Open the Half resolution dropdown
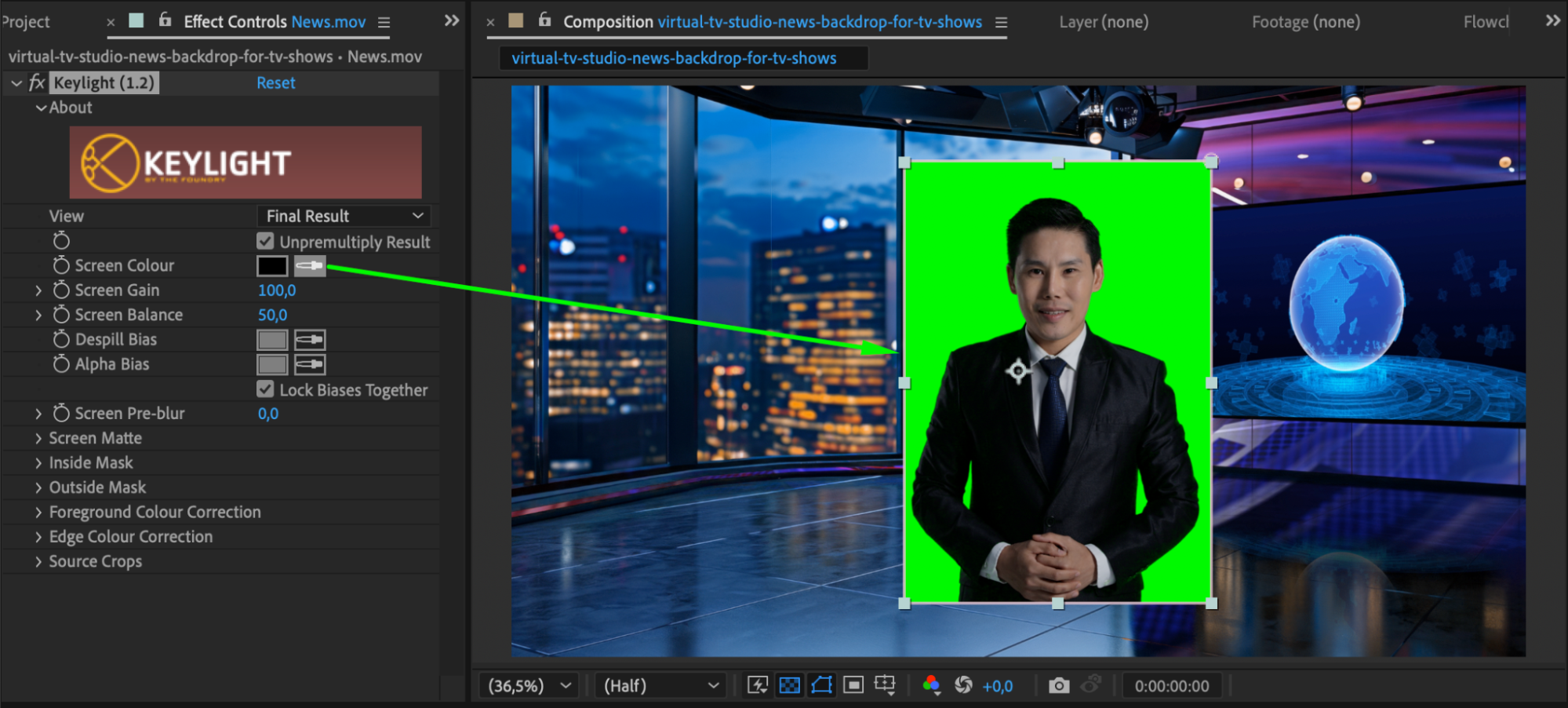This screenshot has height=708, width=1568. (660, 685)
